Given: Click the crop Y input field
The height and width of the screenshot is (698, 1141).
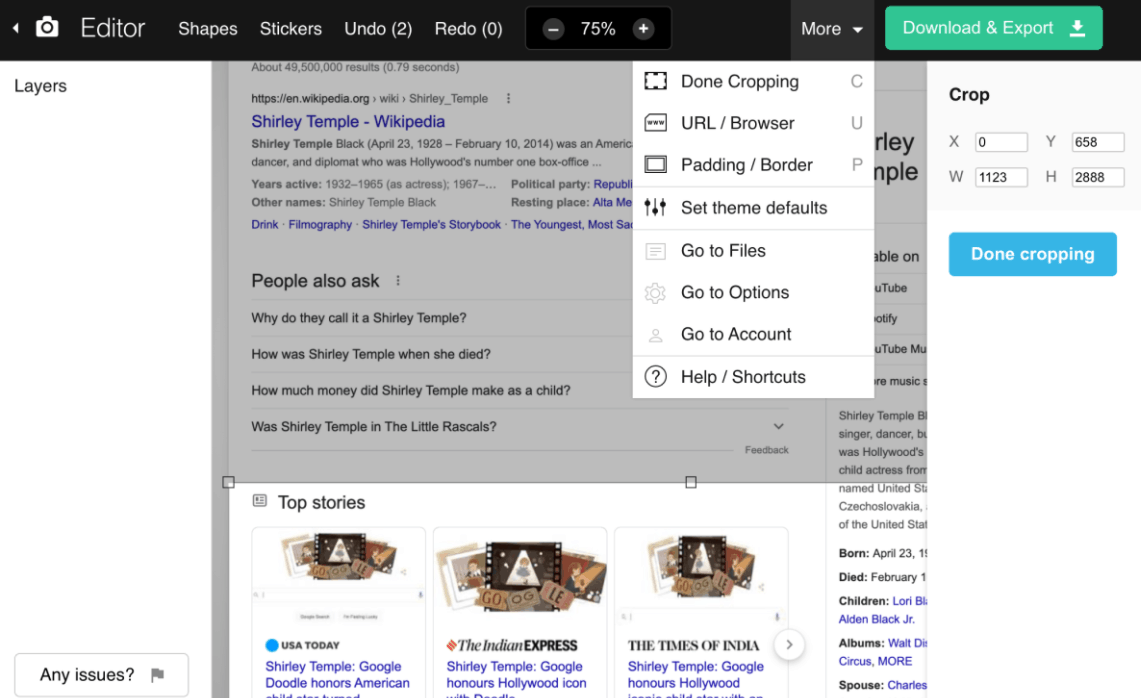Looking at the screenshot, I should 1097,142.
